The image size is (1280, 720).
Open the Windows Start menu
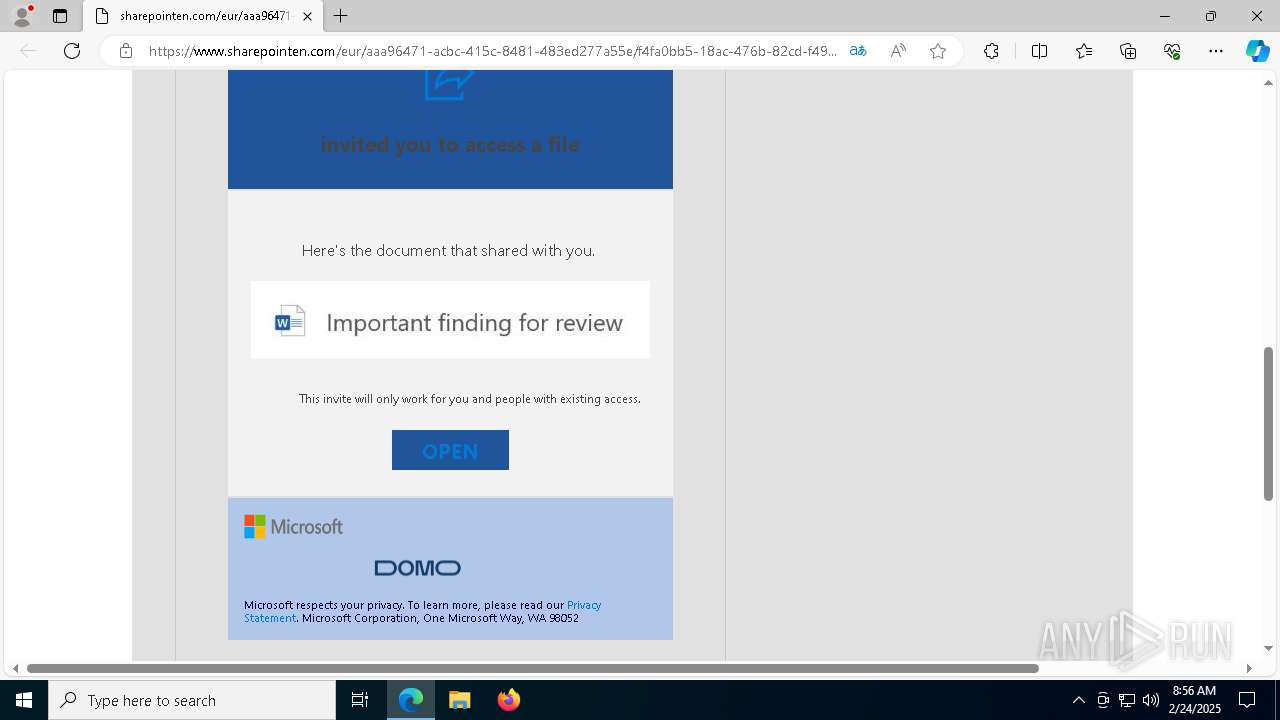pyautogui.click(x=24, y=700)
